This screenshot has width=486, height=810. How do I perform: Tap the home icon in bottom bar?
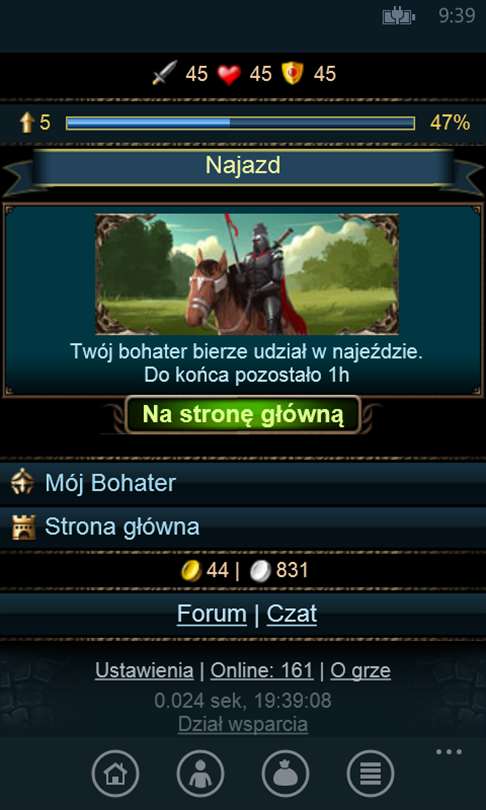[x=115, y=774]
